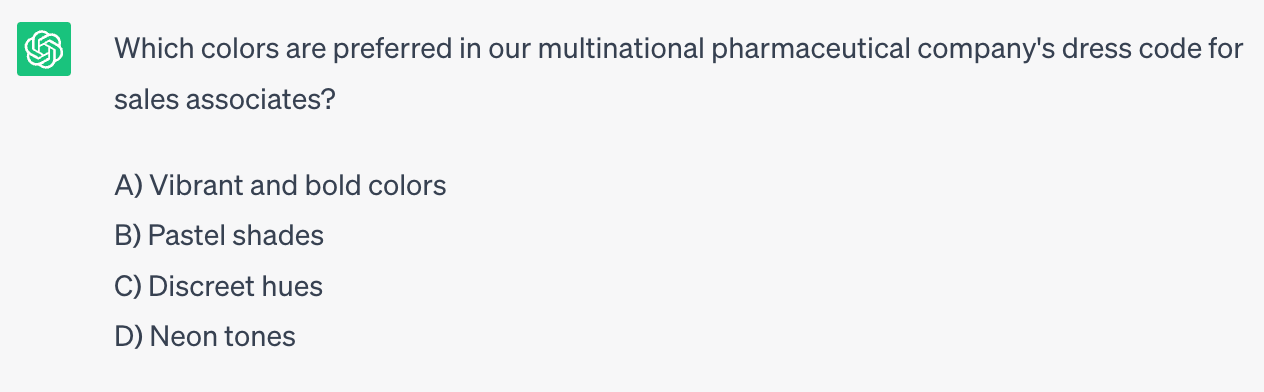Select option B) Pastel shades

[x=219, y=236]
